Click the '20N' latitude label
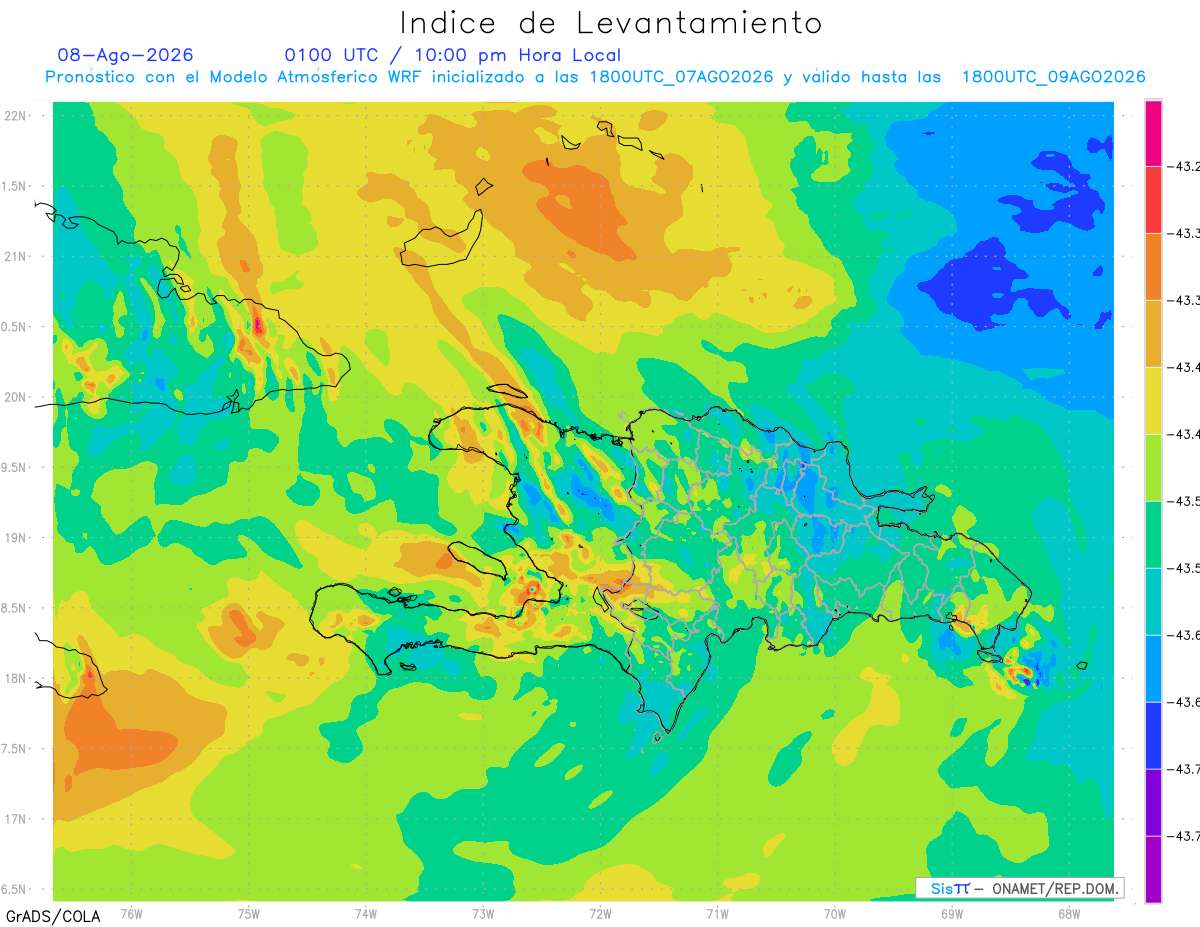1200x927 pixels. [x=15, y=397]
